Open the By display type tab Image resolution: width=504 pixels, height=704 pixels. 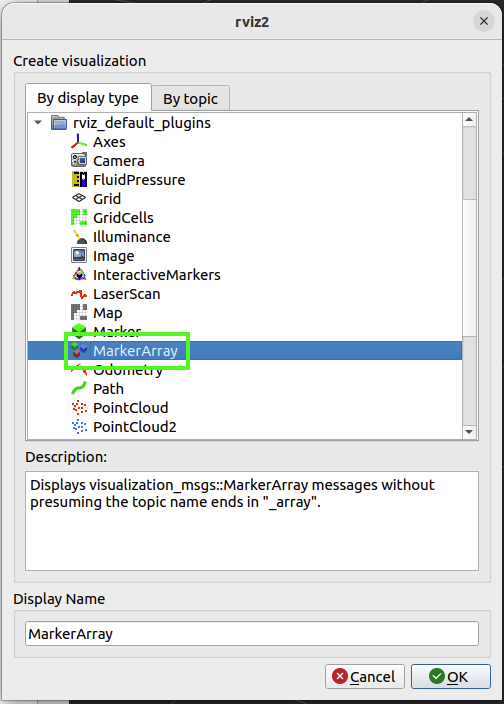coord(88,97)
